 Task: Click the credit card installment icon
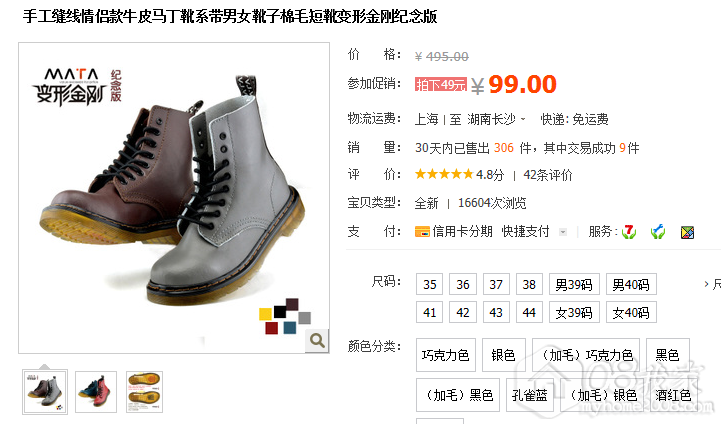pyautogui.click(x=422, y=231)
